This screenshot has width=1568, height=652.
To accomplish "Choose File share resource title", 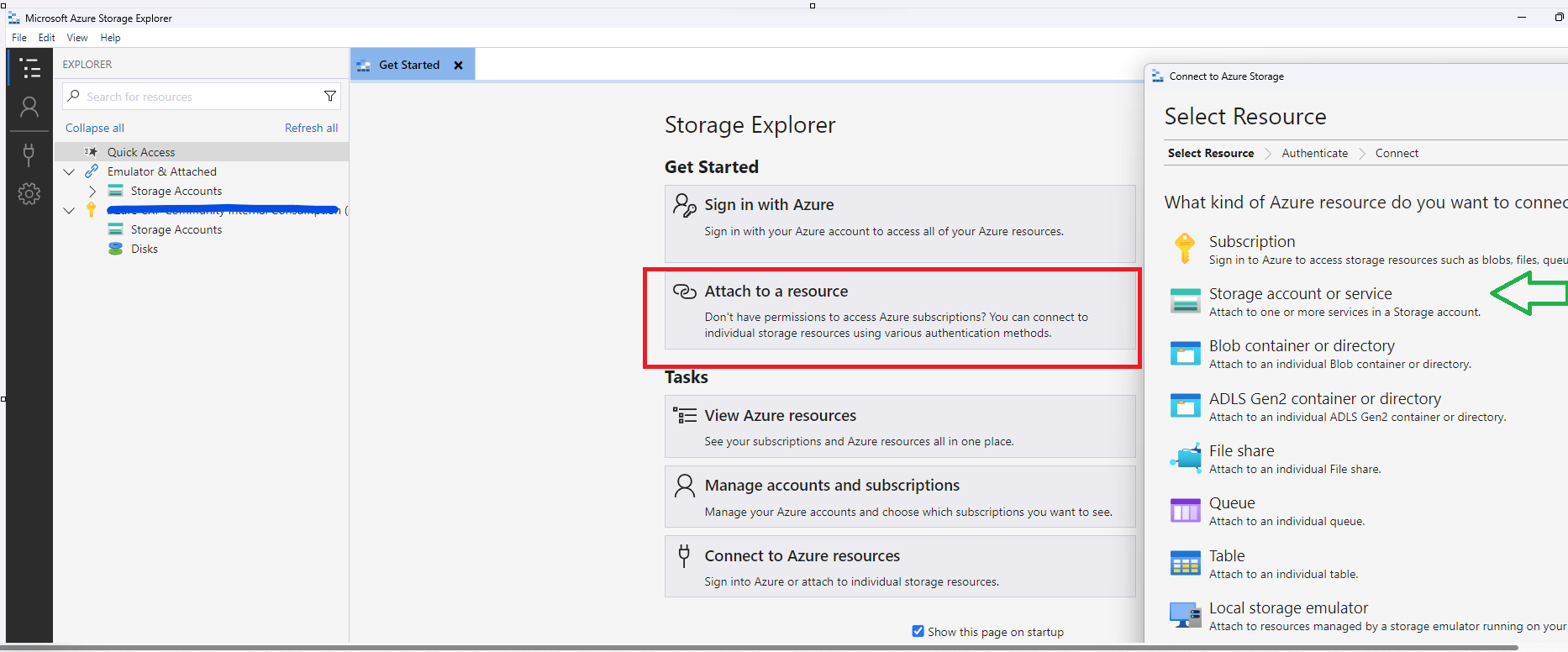I will (1242, 450).
